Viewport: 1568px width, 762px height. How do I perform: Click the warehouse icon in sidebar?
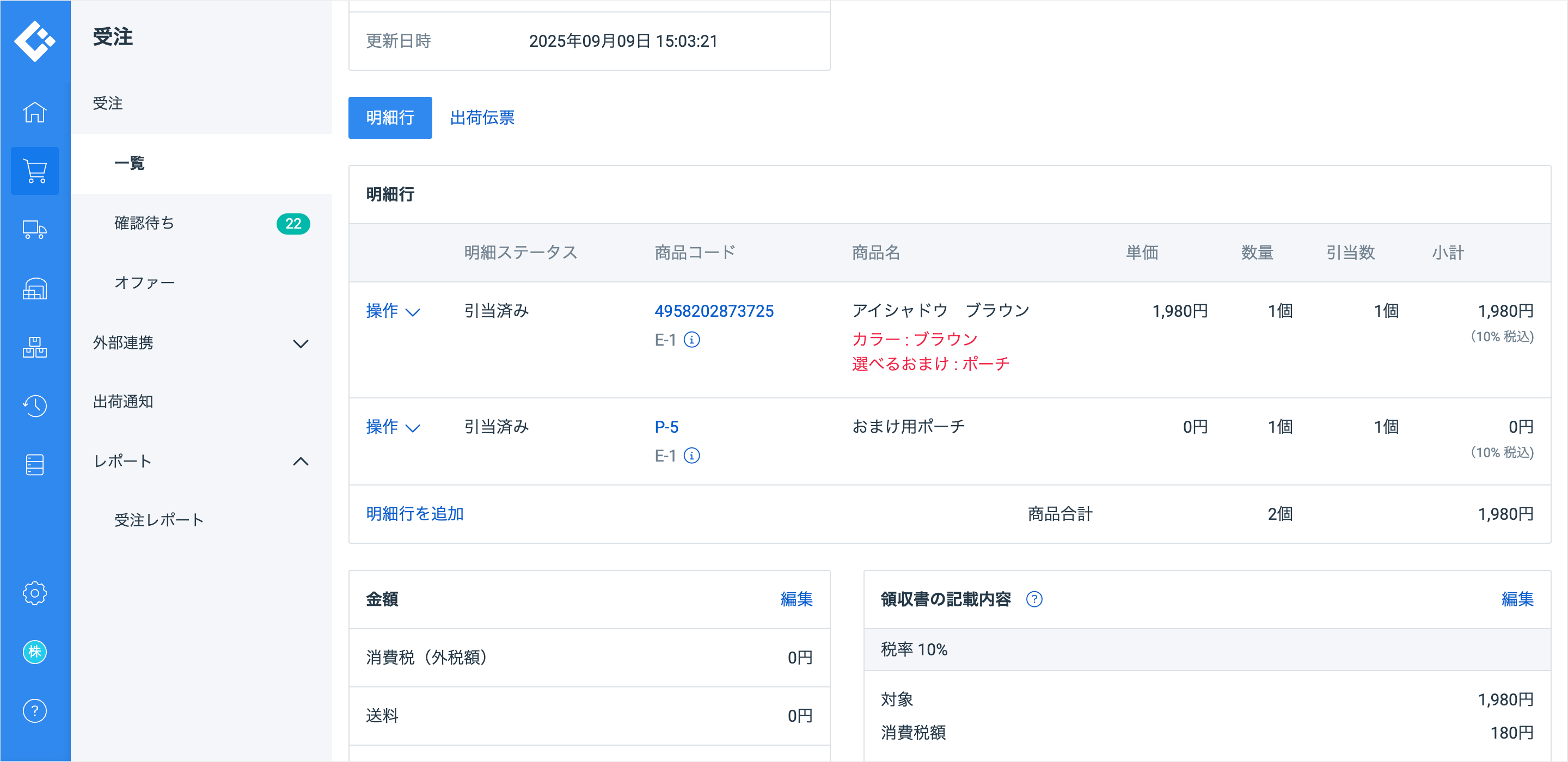(35, 288)
